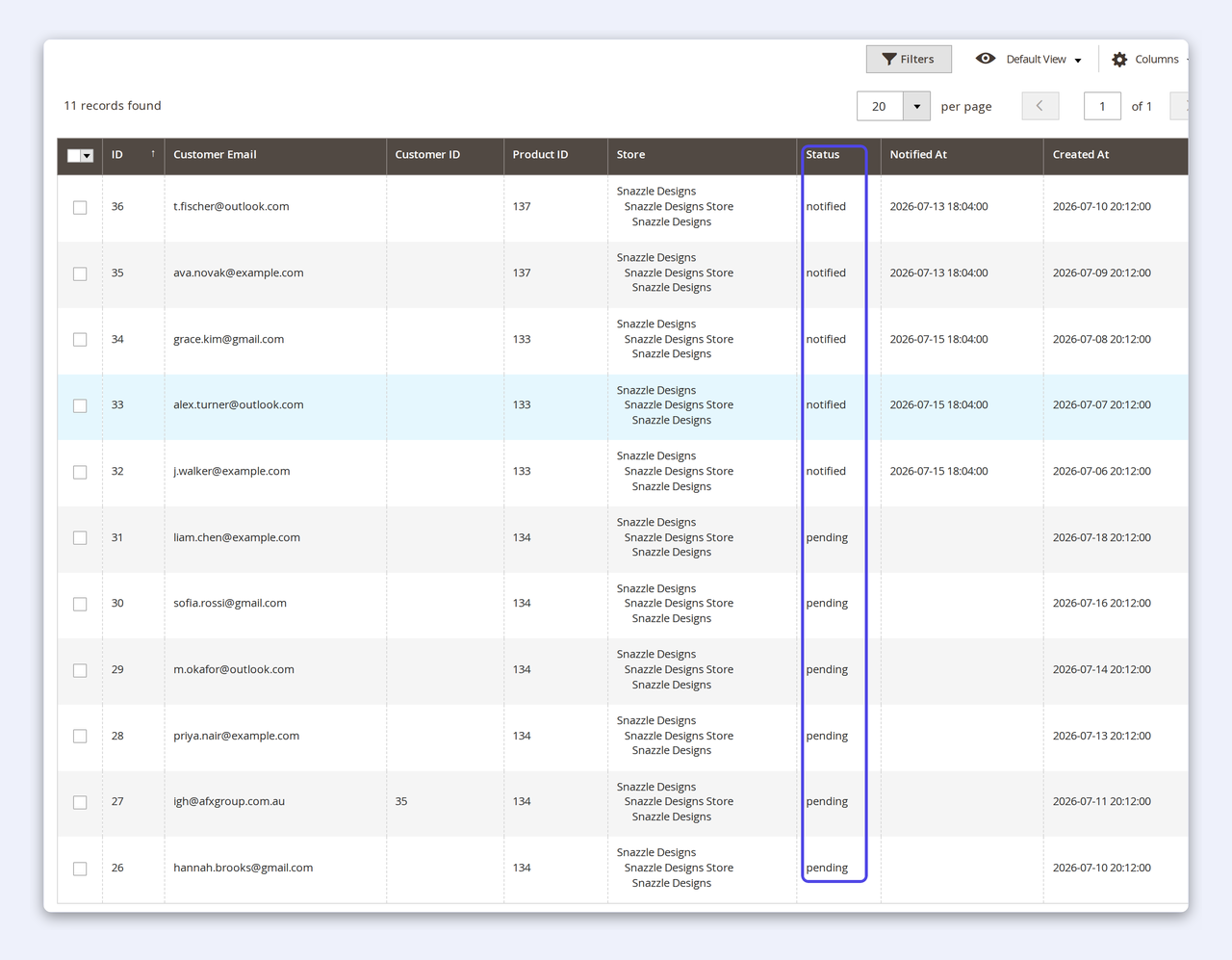This screenshot has width=1232, height=960.
Task: Click Product ID 133 in row 32
Action: pos(522,472)
